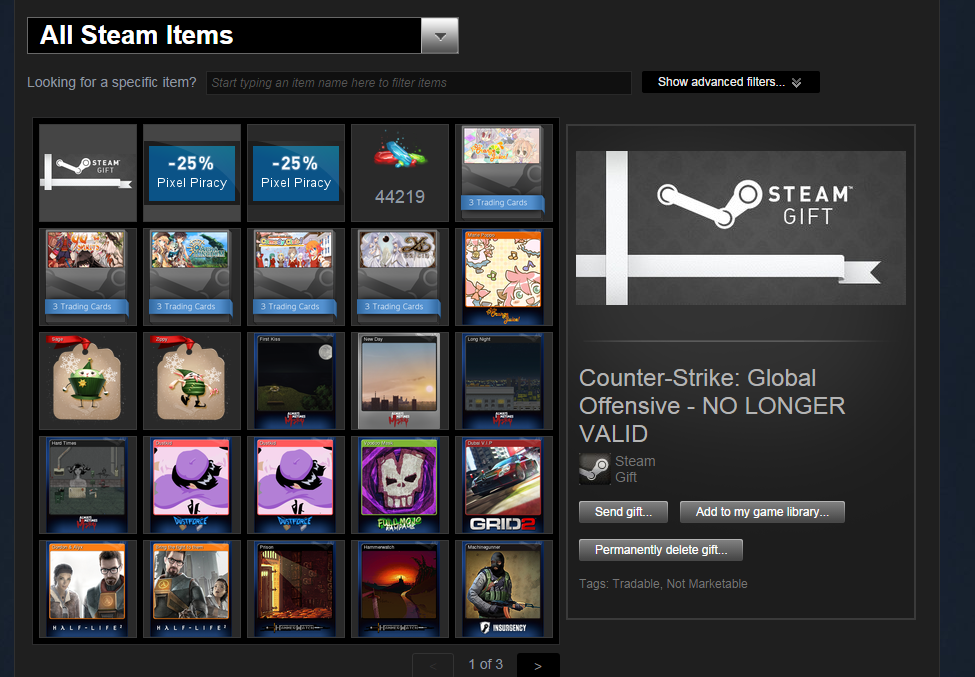975x677 pixels.
Task: Click the large Steam Gift preview image
Action: [741, 228]
